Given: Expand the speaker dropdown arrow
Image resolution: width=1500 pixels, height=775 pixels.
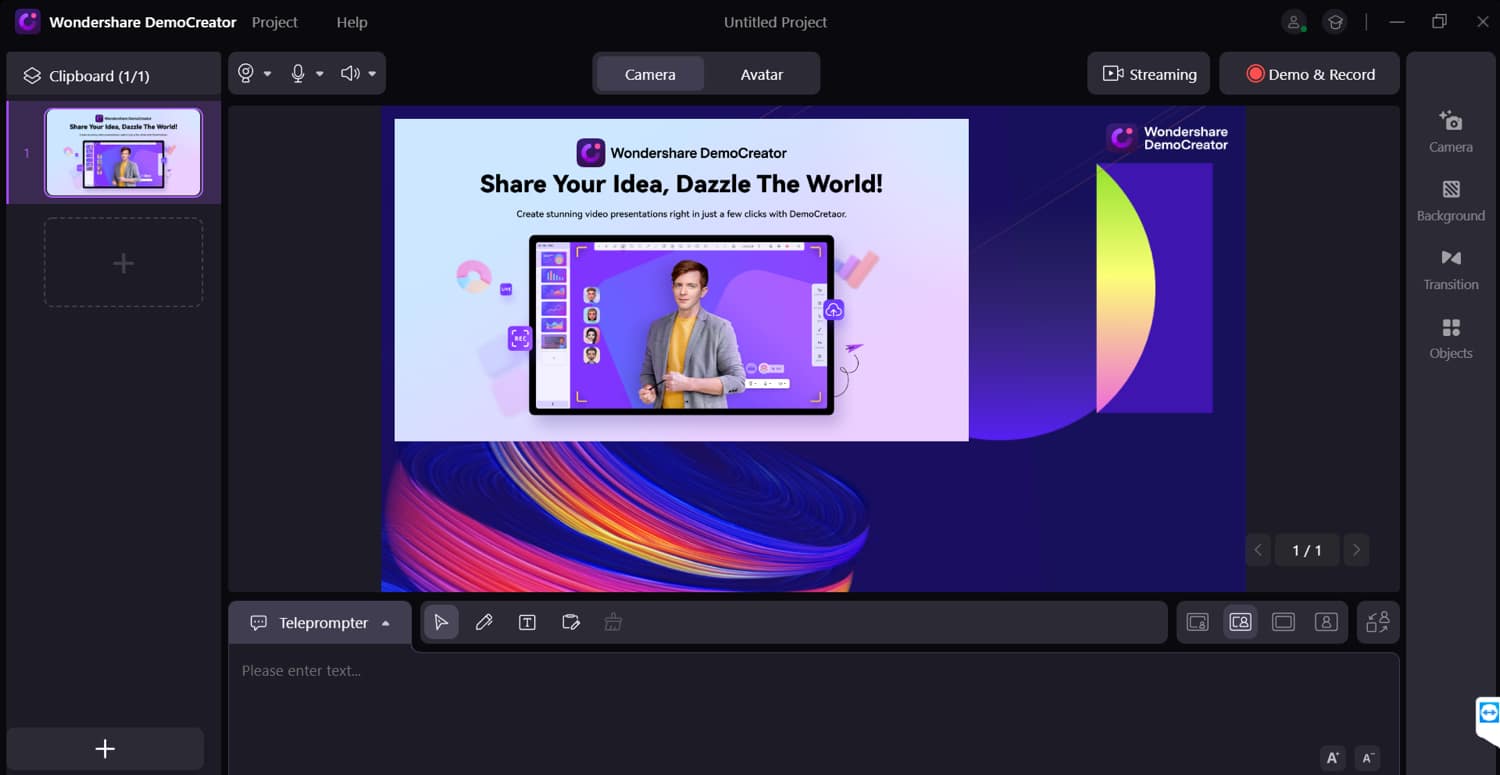Looking at the screenshot, I should point(372,74).
